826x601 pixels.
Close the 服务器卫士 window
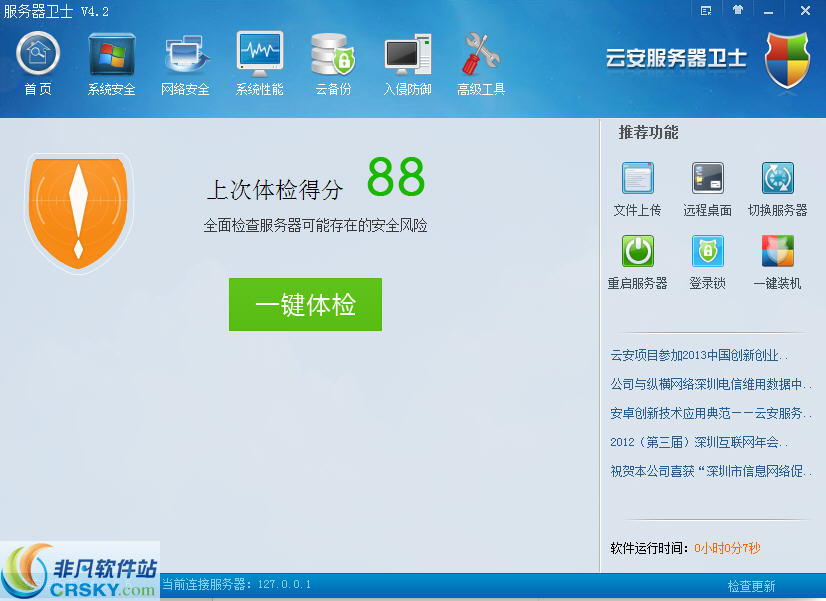[x=805, y=11]
